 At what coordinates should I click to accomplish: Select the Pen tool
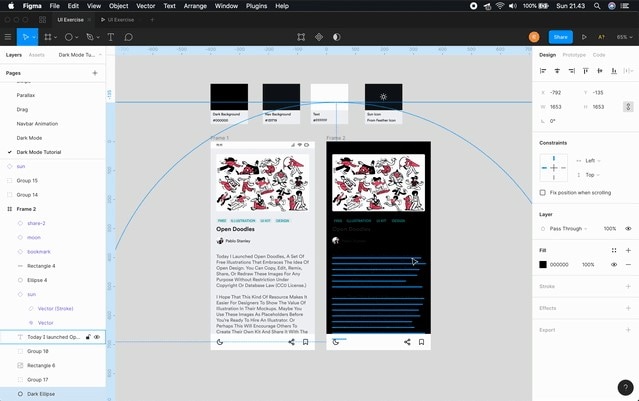click(x=90, y=37)
